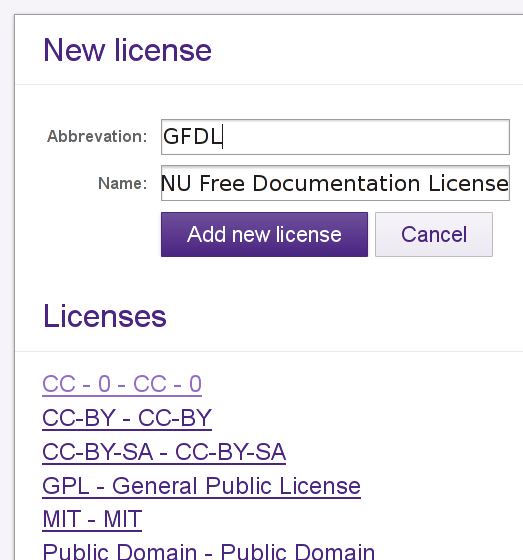Select the CC-BY-SA - CC-BY-SA link
The height and width of the screenshot is (560, 523).
coord(164,452)
